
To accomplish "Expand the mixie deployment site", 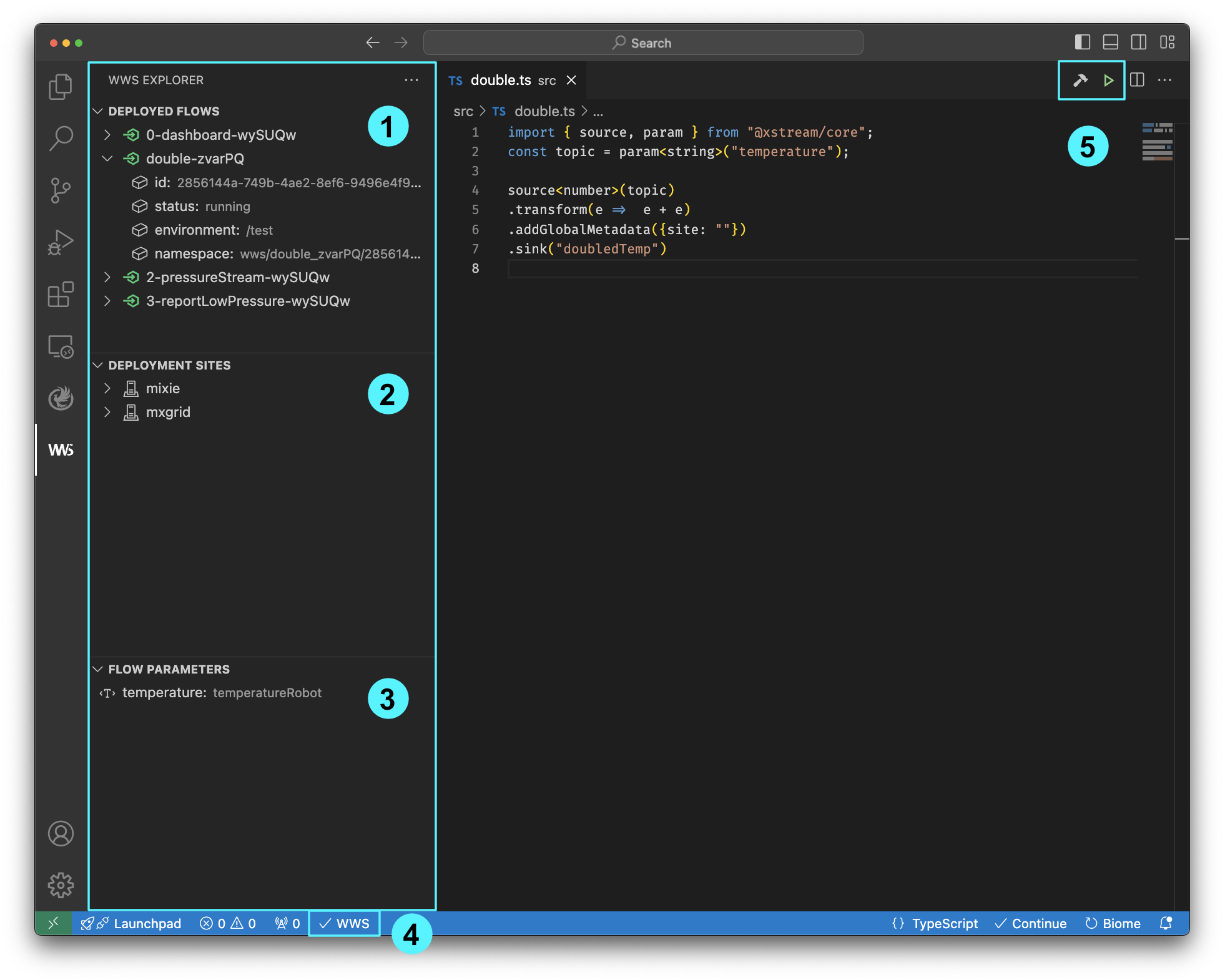I will [107, 388].
